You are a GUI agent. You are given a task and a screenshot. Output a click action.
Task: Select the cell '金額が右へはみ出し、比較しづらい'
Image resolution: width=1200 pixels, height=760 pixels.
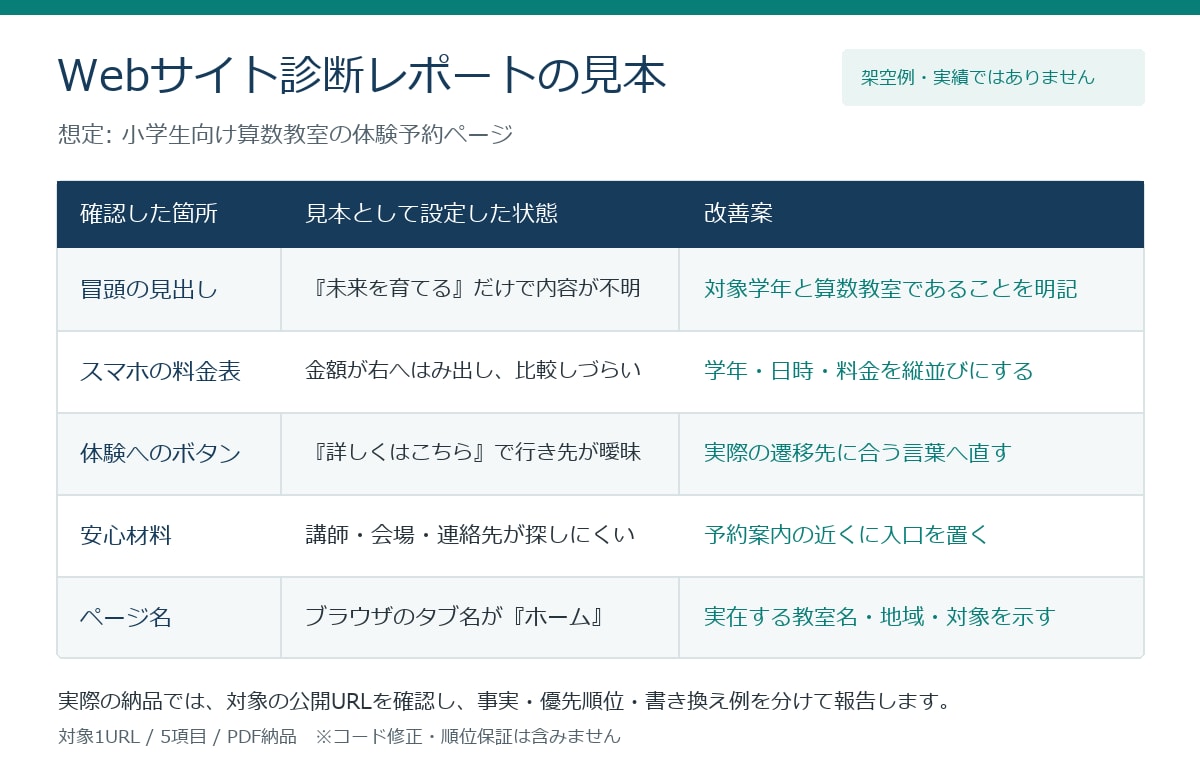pyautogui.click(x=480, y=372)
